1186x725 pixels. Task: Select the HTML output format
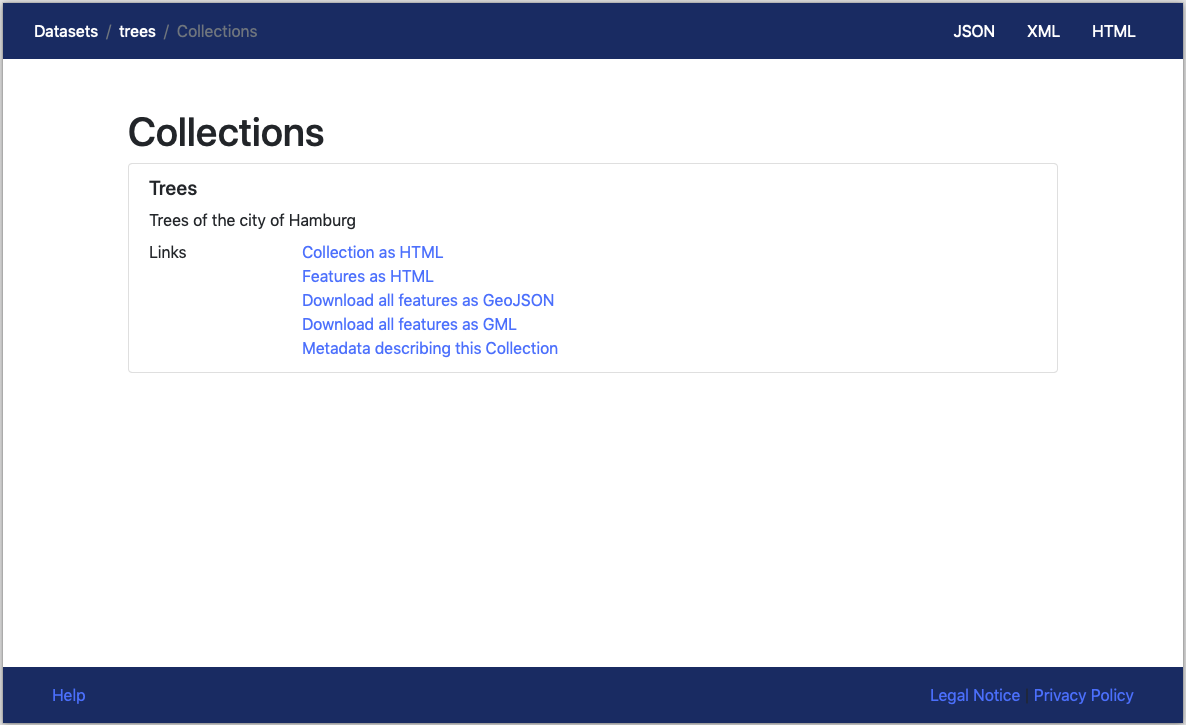pyautogui.click(x=1113, y=31)
